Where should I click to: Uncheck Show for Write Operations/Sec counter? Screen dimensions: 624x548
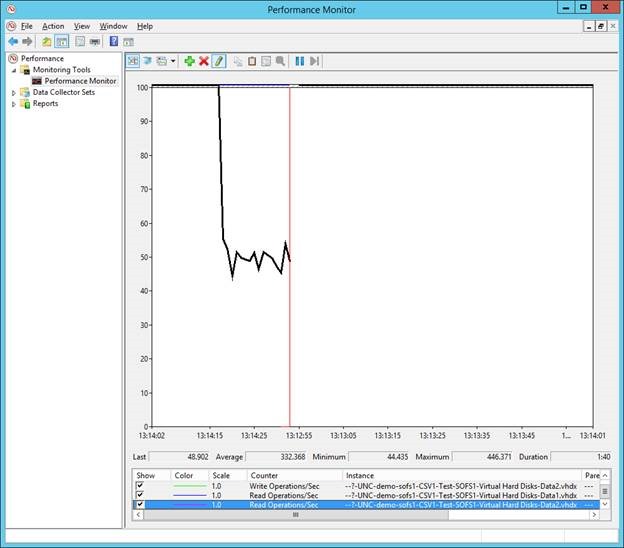click(139, 486)
